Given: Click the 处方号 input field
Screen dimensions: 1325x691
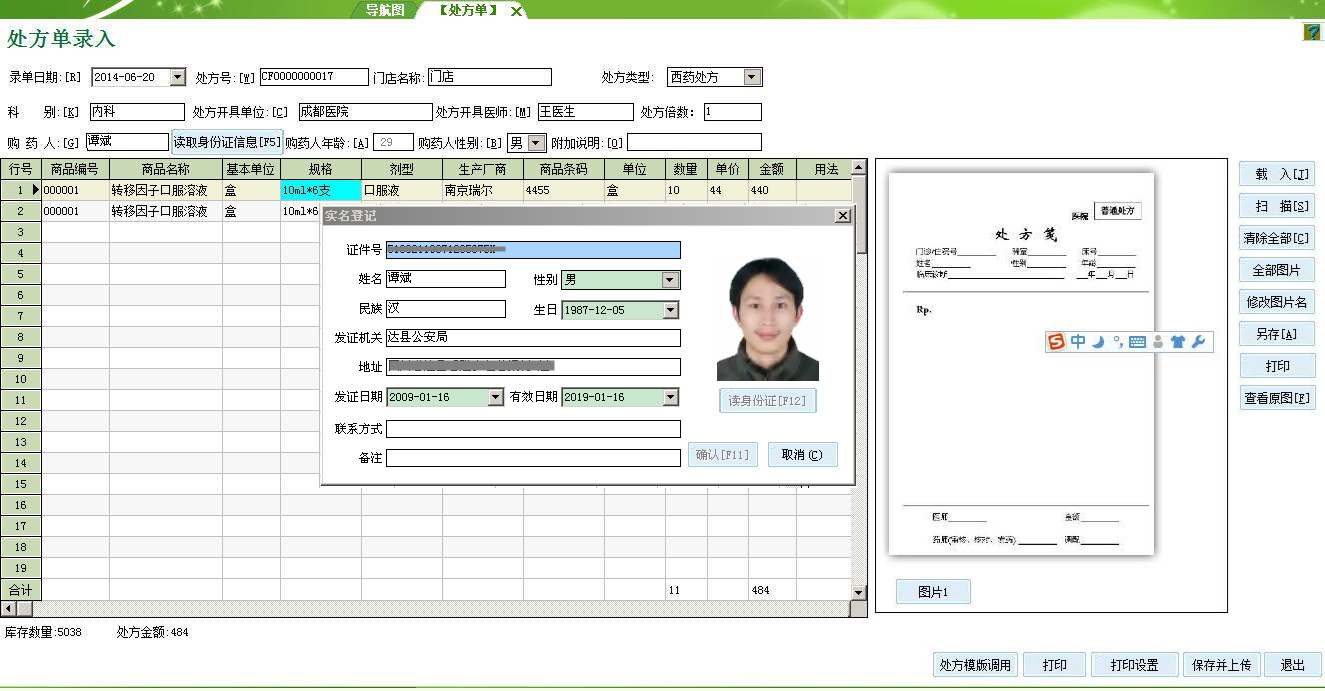Looking at the screenshot, I should (314, 77).
